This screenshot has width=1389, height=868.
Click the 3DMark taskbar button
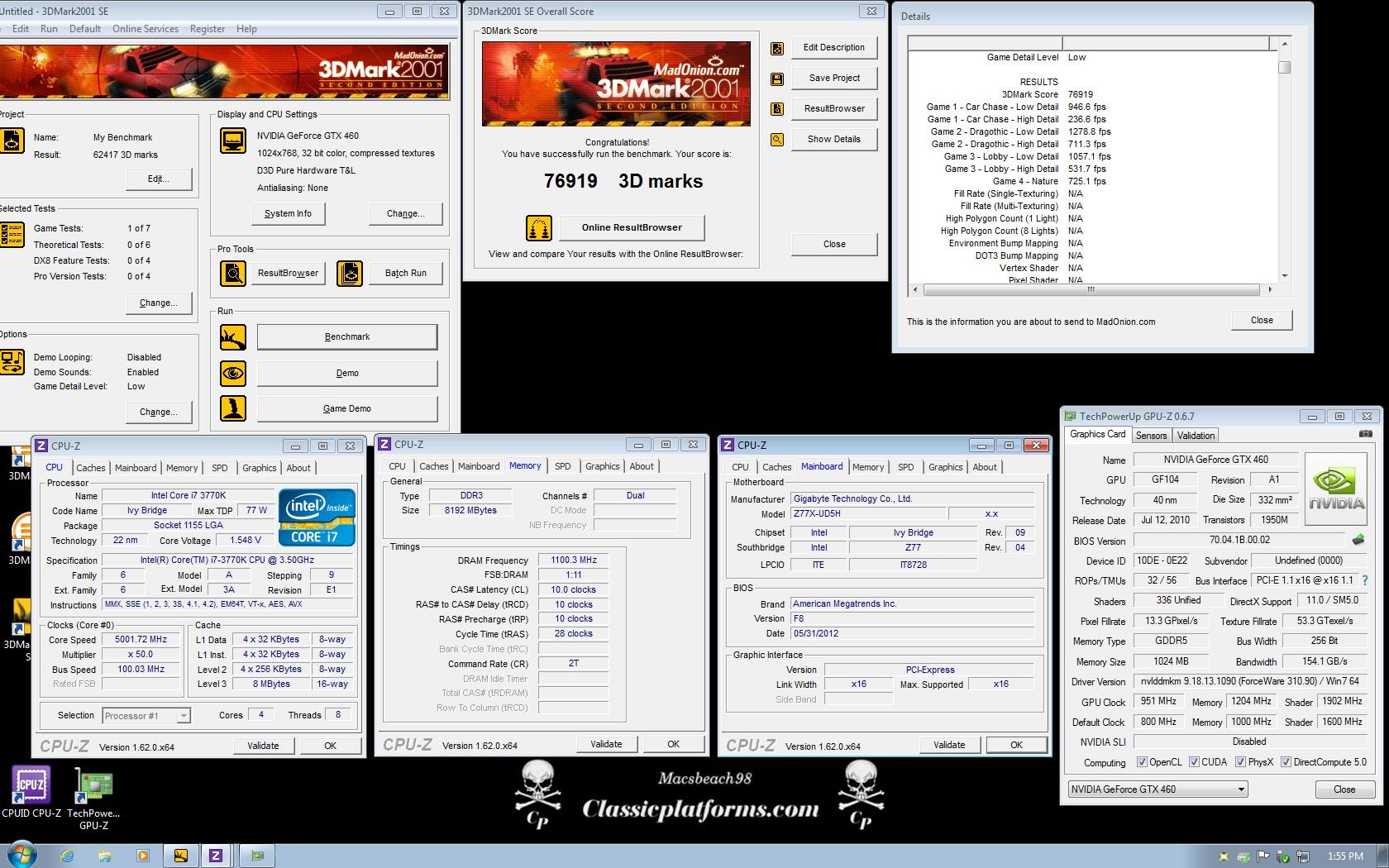[x=180, y=856]
